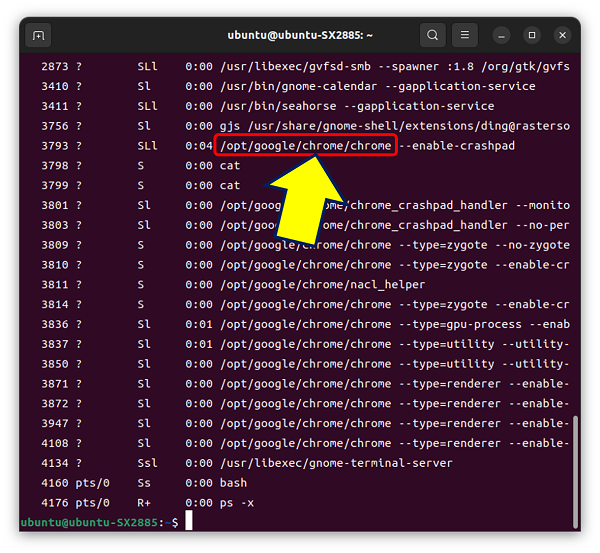This screenshot has width=600, height=553.
Task: Click the ps -x process line
Action: pyautogui.click(x=147, y=503)
